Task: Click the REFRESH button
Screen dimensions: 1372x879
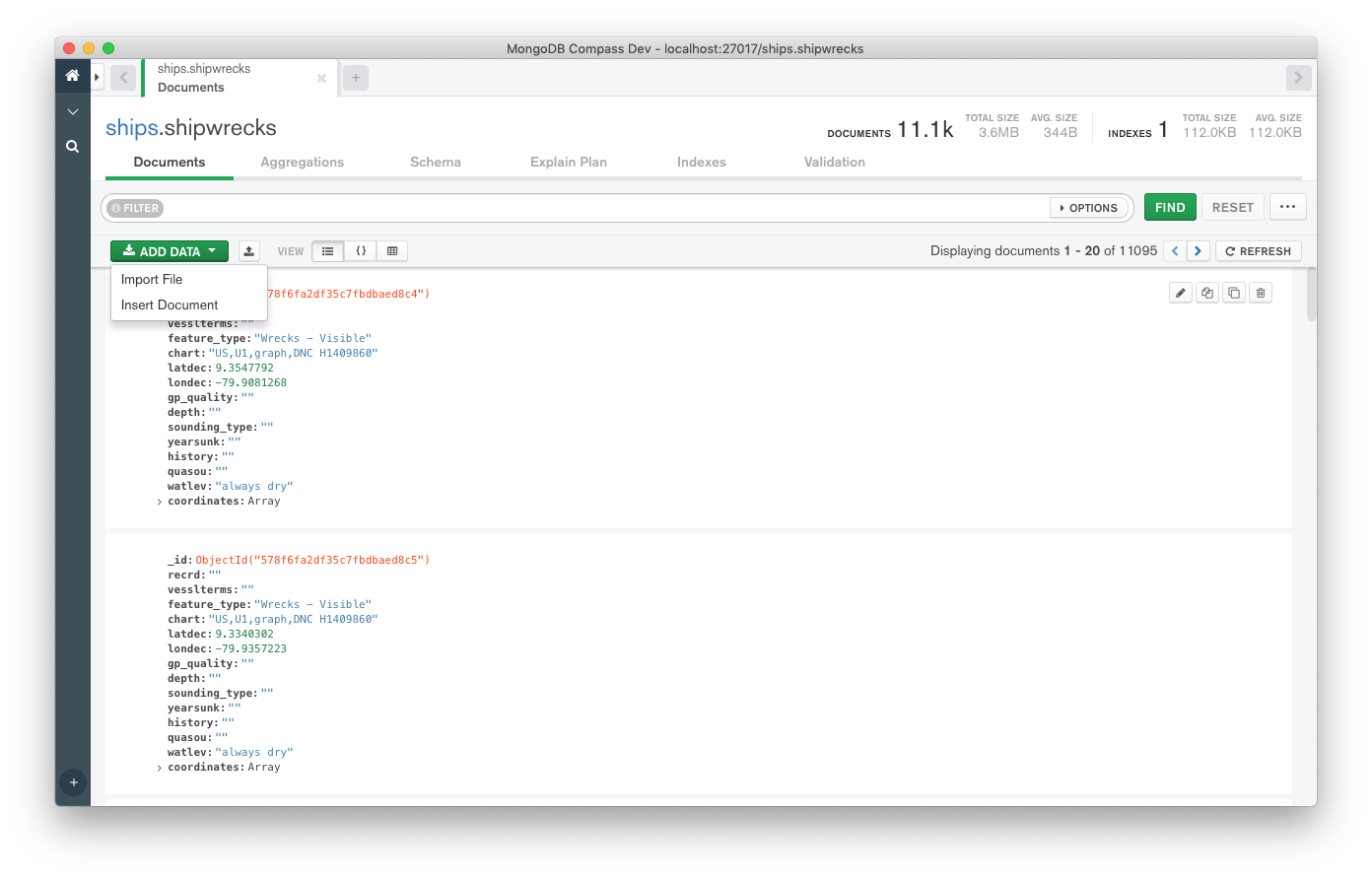Action: [1259, 251]
